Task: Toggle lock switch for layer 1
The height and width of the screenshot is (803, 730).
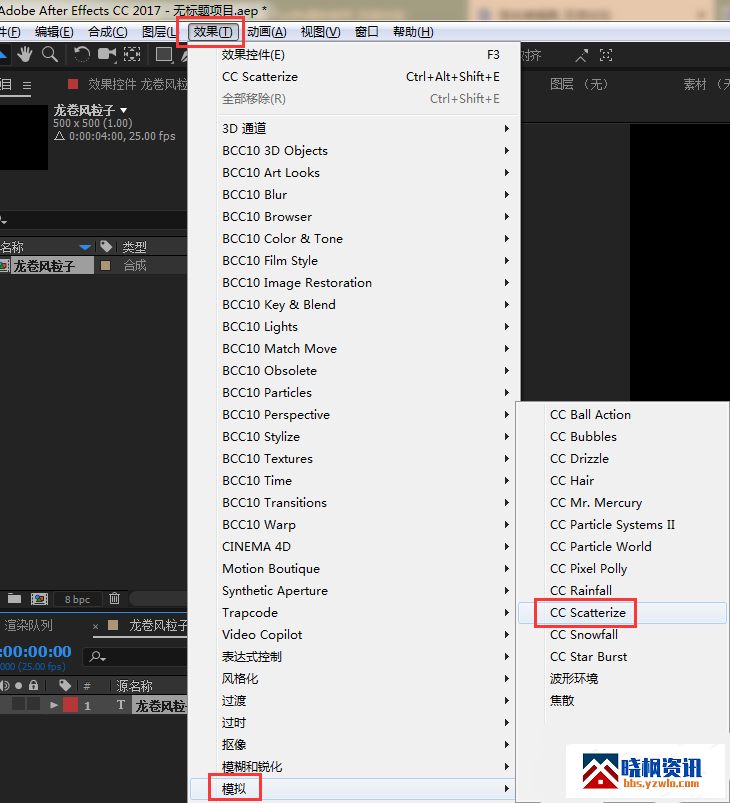Action: [x=33, y=705]
